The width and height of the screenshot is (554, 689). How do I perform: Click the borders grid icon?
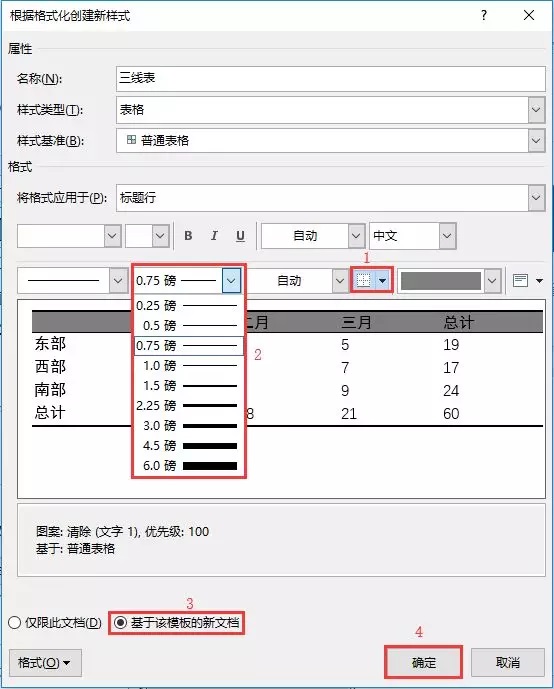click(363, 280)
